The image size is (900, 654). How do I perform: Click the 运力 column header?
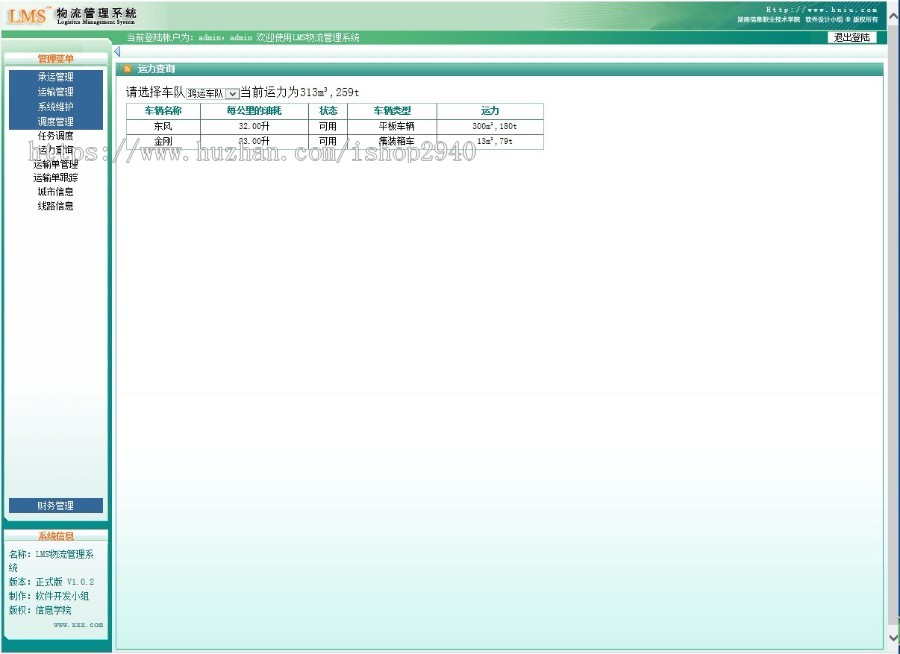[x=490, y=111]
